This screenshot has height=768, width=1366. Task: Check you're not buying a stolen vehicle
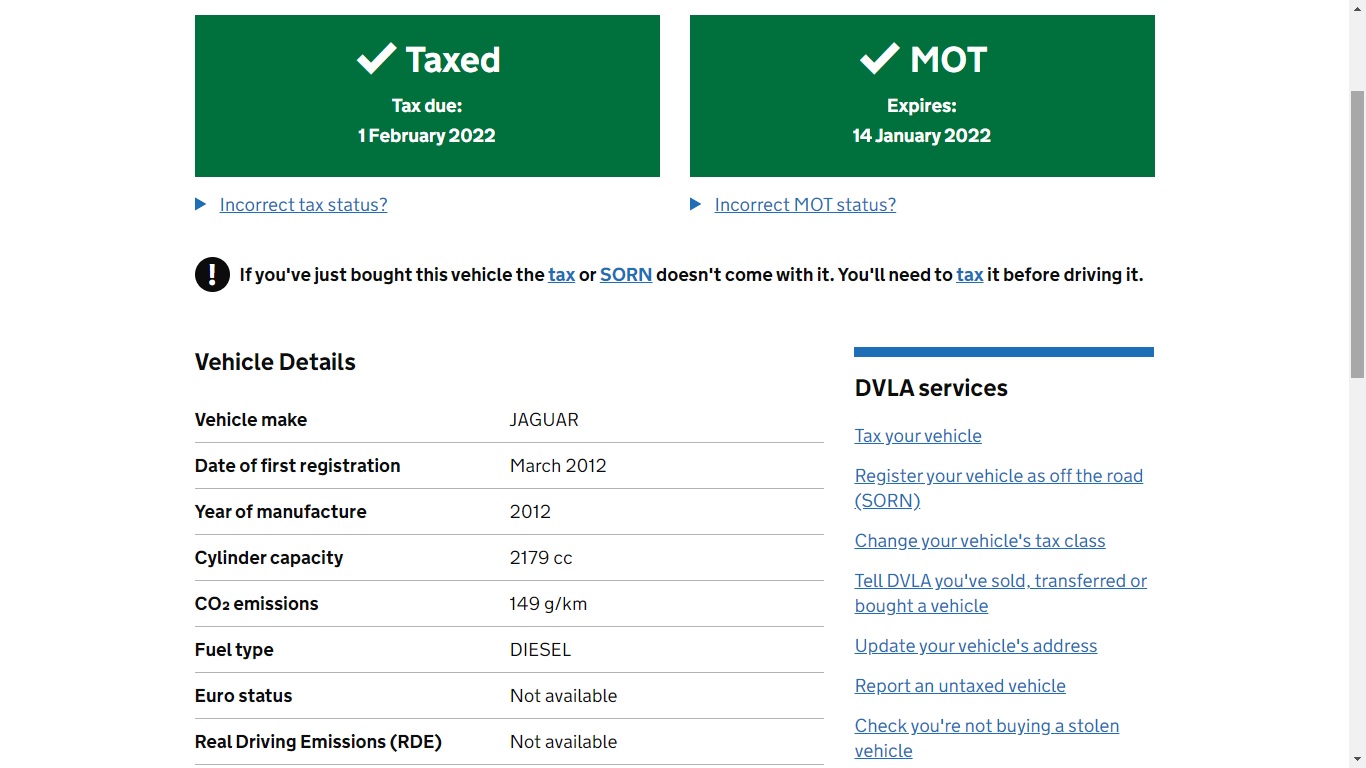(x=986, y=727)
